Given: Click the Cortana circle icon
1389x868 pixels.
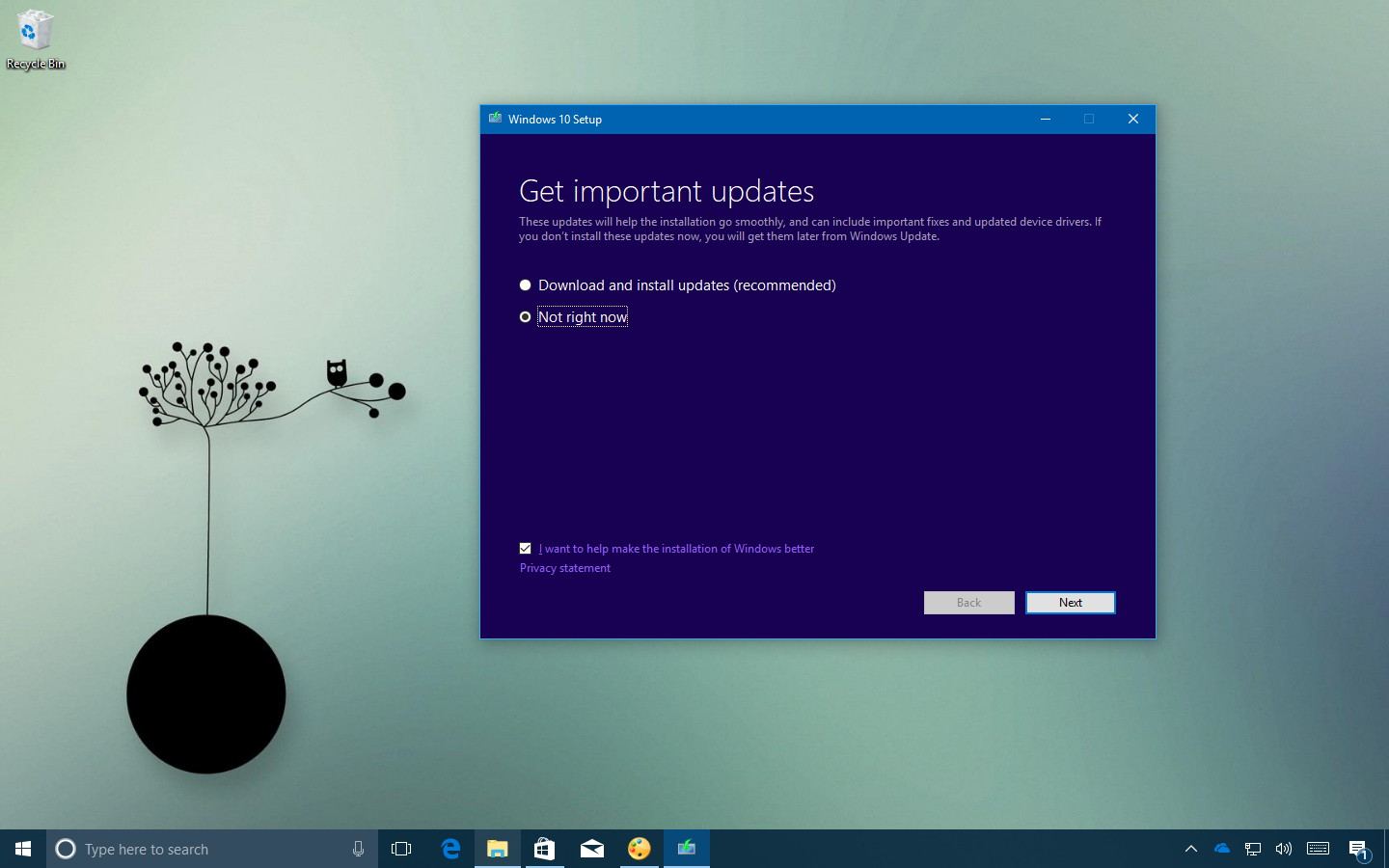Looking at the screenshot, I should [x=66, y=849].
